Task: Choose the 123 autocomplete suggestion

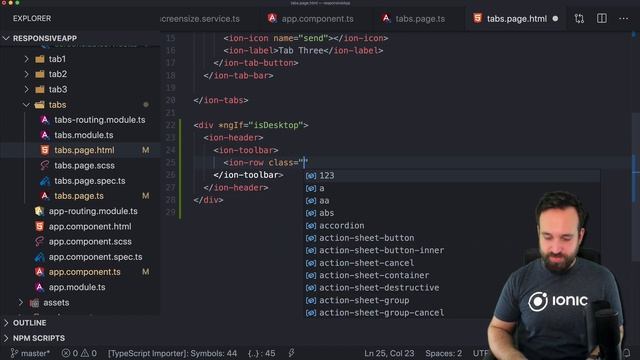Action: pos(453,176)
